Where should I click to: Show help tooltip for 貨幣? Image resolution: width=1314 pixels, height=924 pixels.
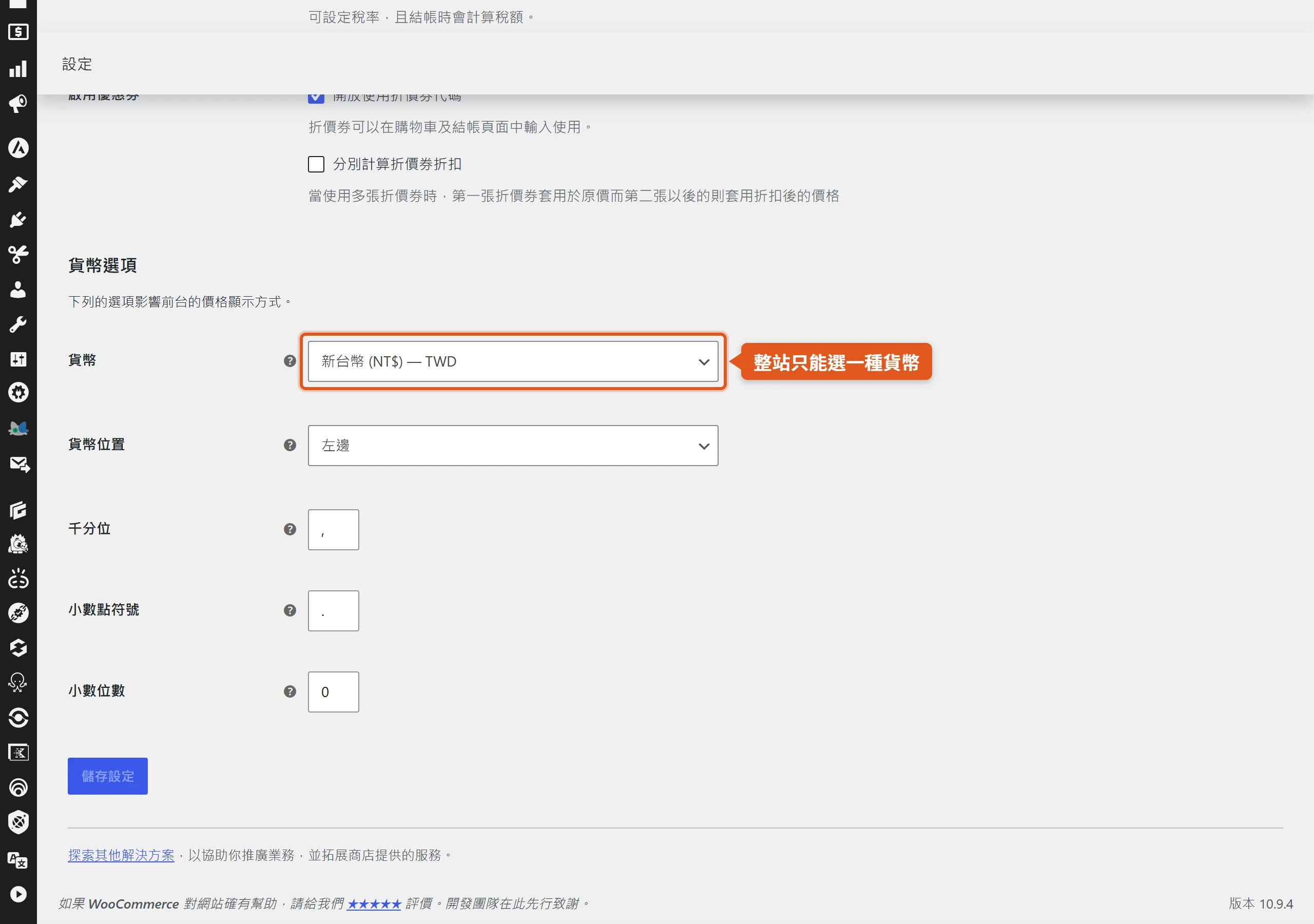(290, 361)
